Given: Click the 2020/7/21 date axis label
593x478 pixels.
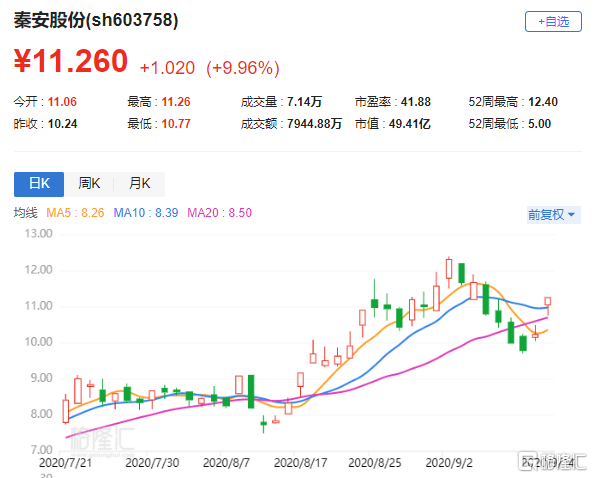Looking at the screenshot, I should pos(65,462).
